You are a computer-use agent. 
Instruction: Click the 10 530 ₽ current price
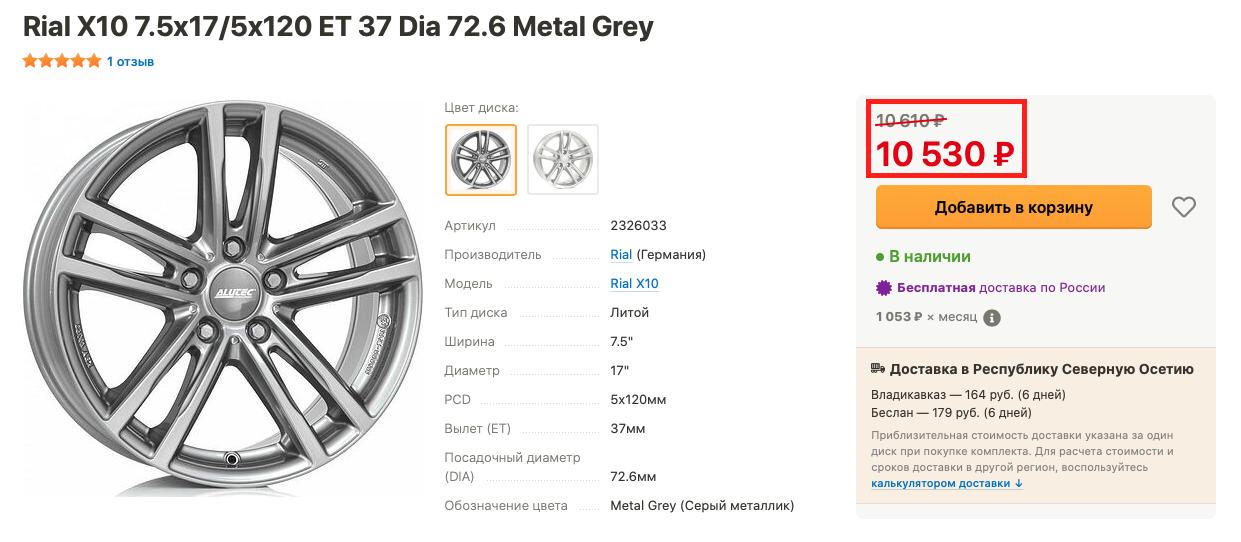(945, 155)
